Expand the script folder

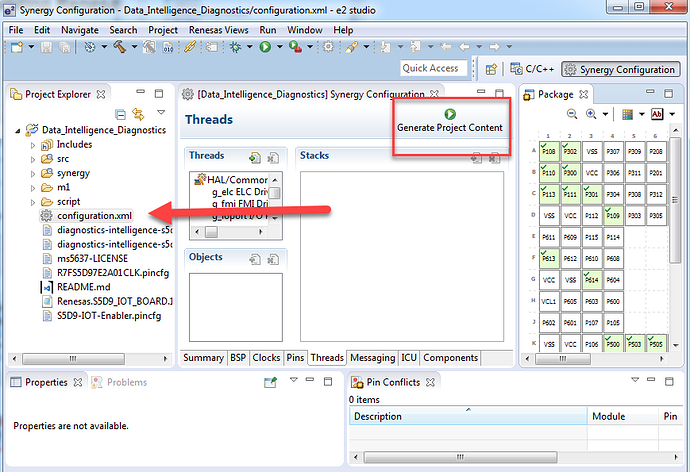click(33, 202)
